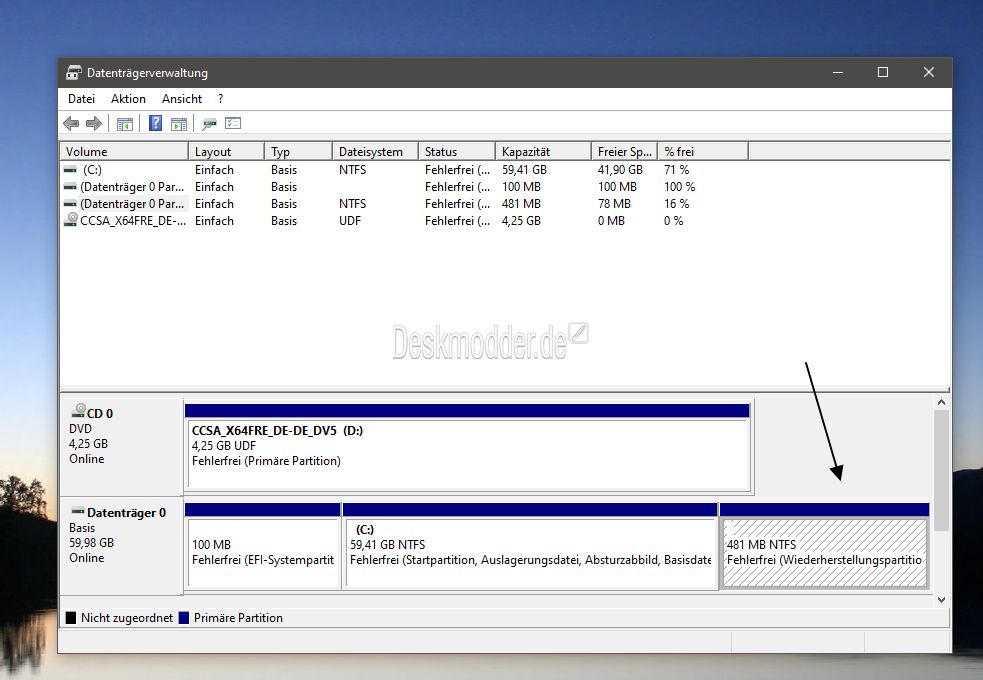Click the Rescan disks toolbar icon

coord(209,123)
